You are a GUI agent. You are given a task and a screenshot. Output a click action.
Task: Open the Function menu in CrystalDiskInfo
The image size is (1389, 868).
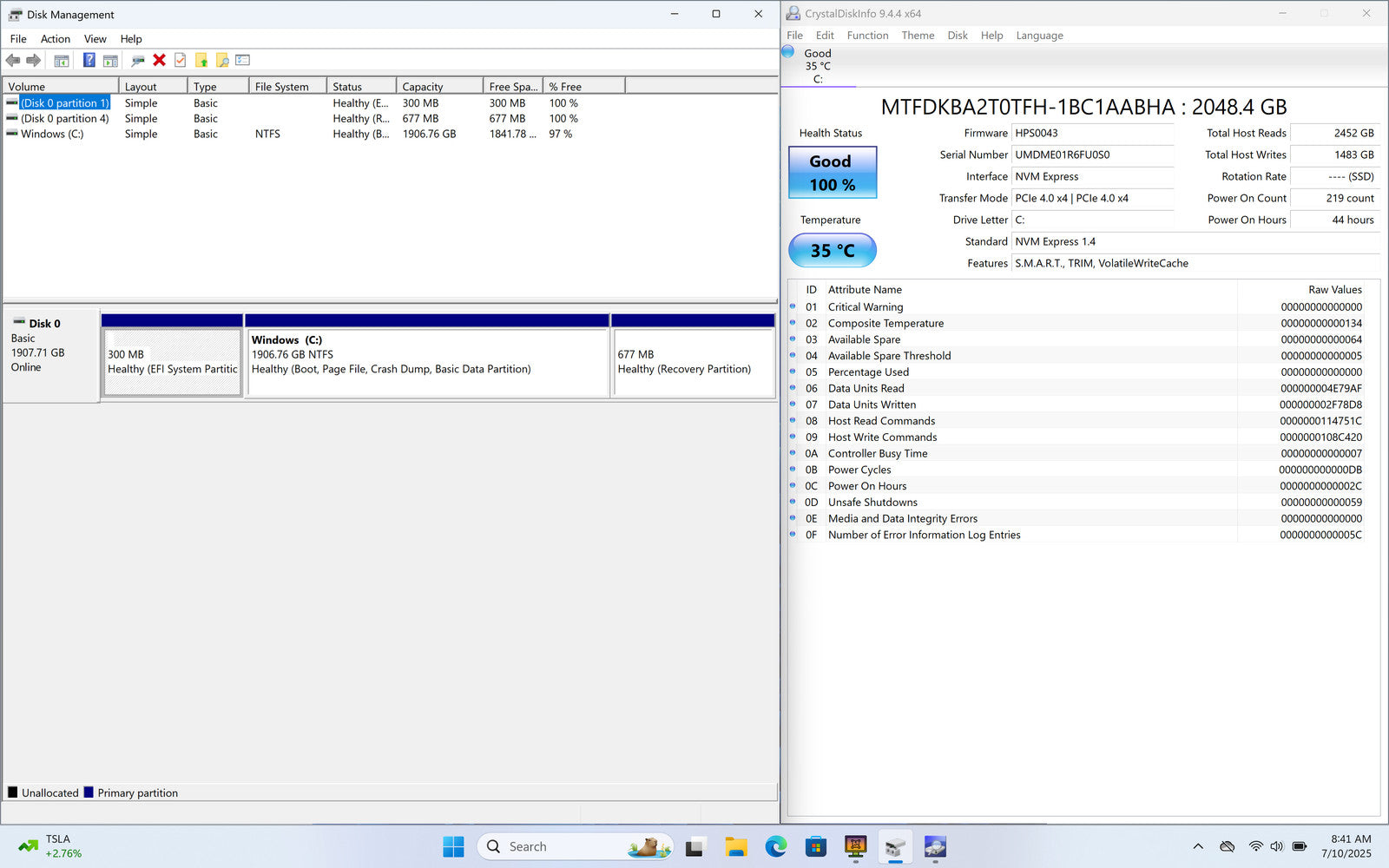tap(867, 36)
